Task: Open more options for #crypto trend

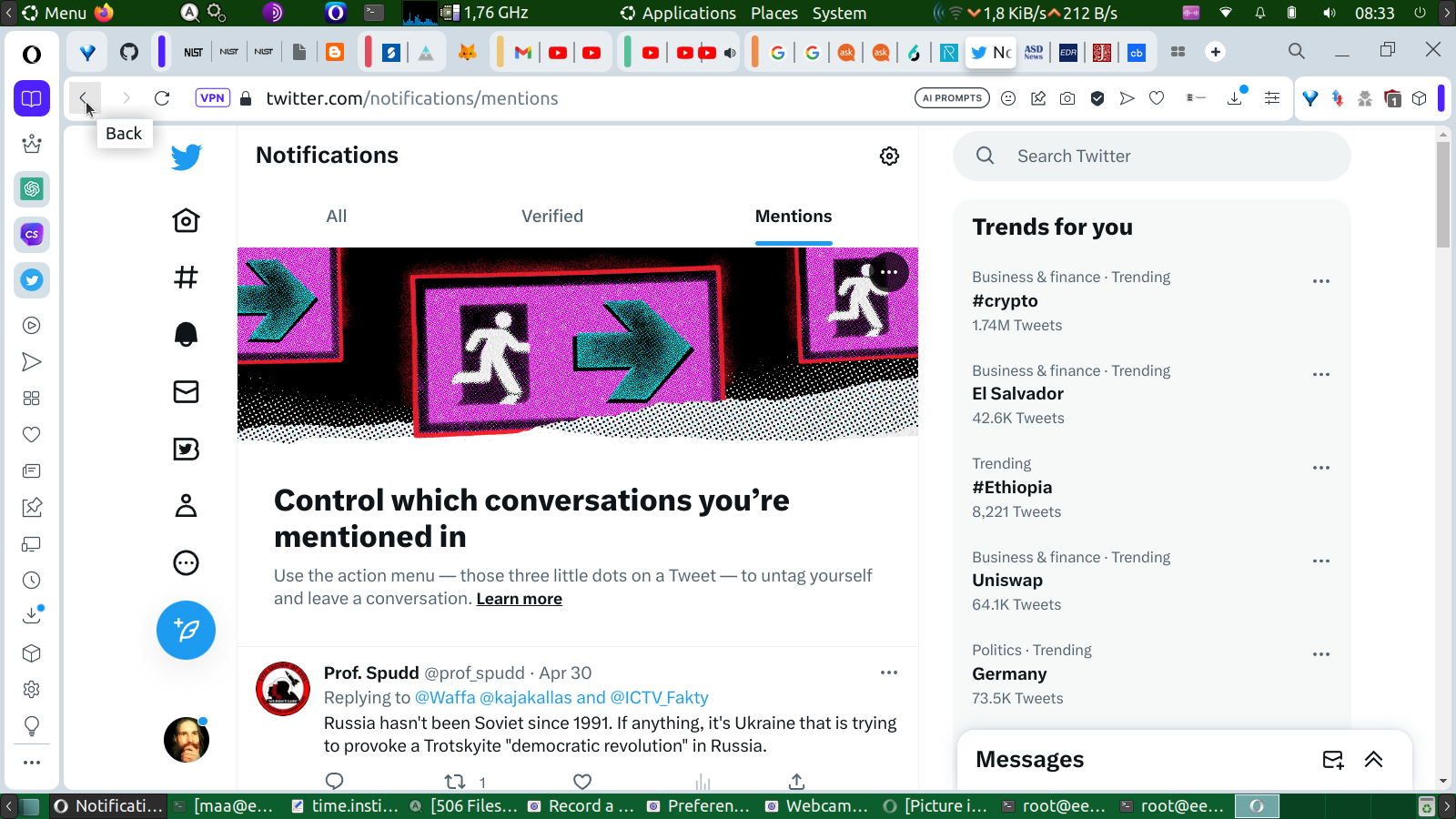Action: (1320, 281)
